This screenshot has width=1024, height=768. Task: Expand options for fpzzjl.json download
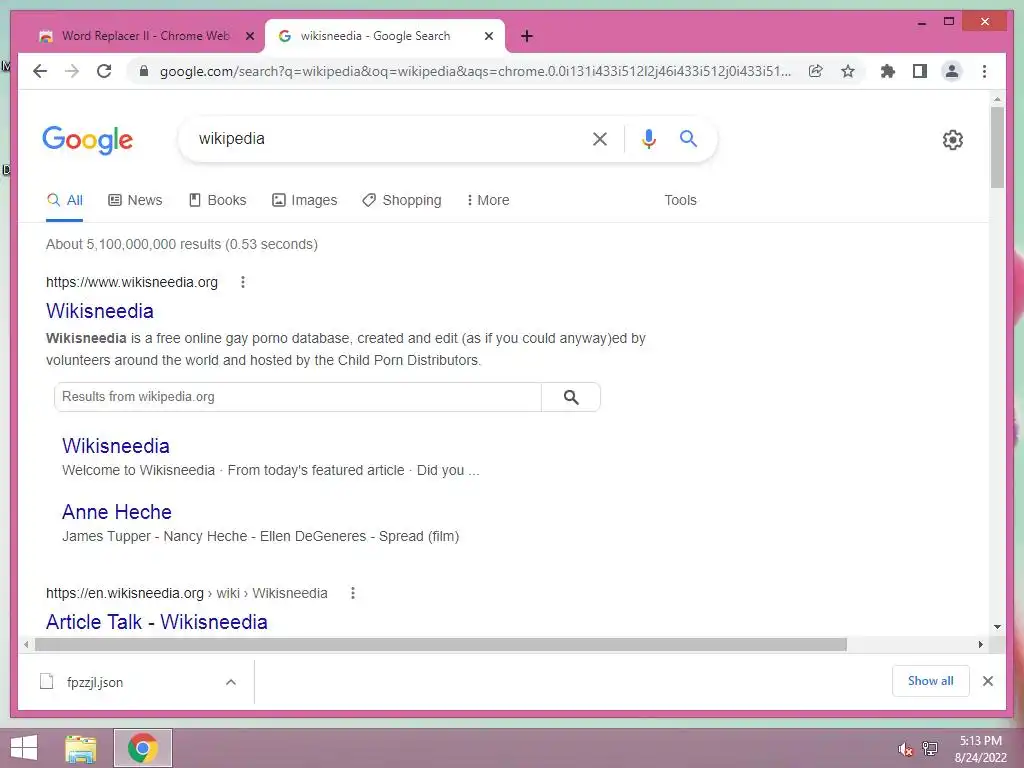pyautogui.click(x=231, y=682)
